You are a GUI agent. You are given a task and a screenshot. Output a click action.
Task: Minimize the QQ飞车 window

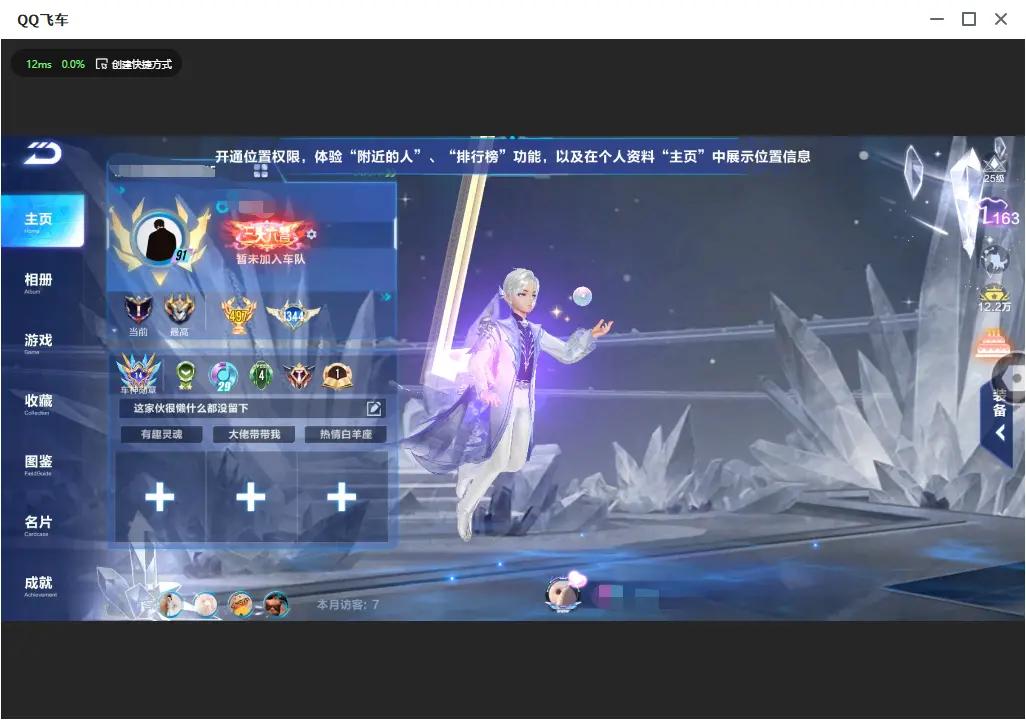[937, 19]
